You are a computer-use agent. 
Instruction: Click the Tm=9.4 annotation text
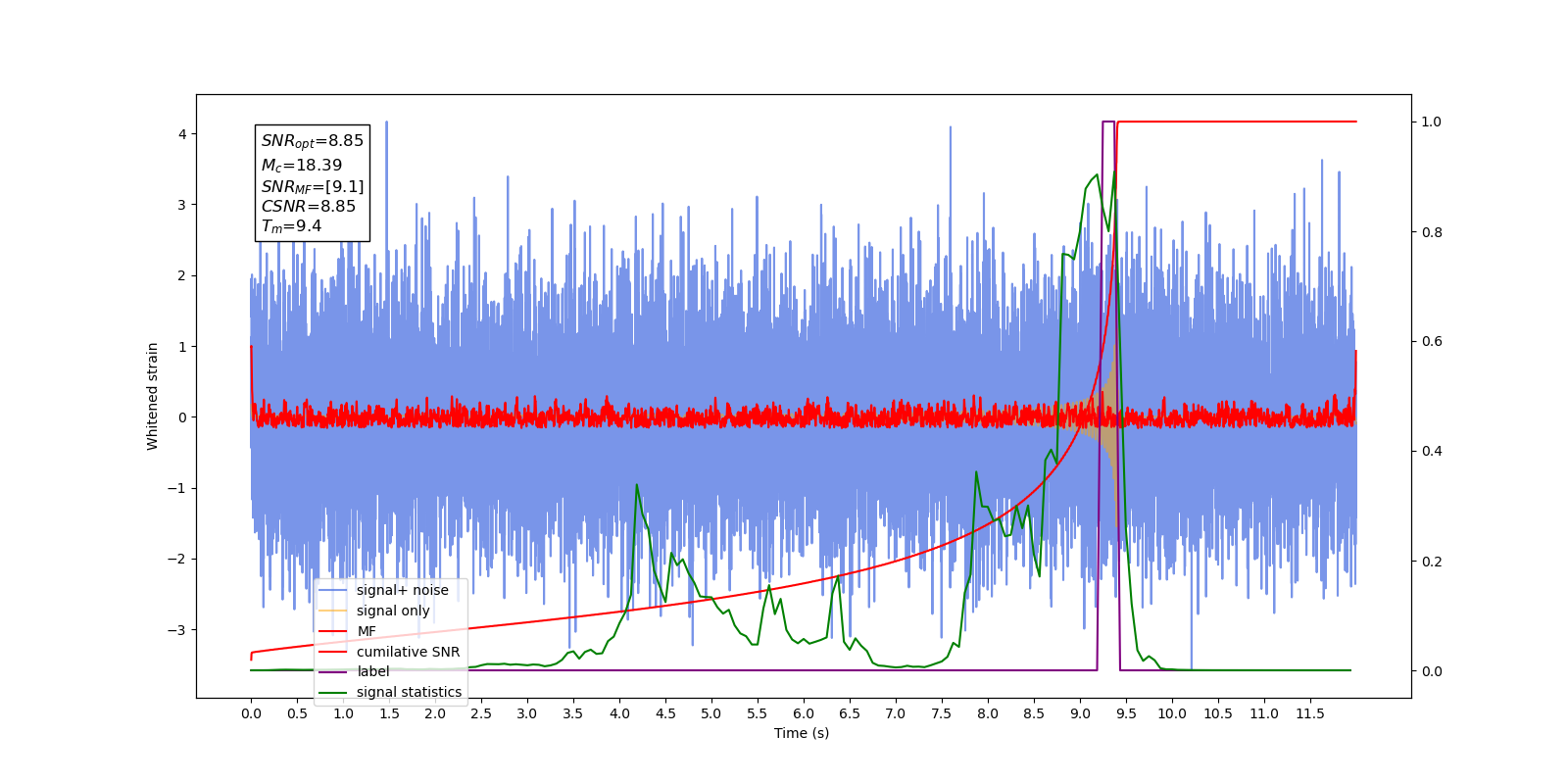point(291,226)
